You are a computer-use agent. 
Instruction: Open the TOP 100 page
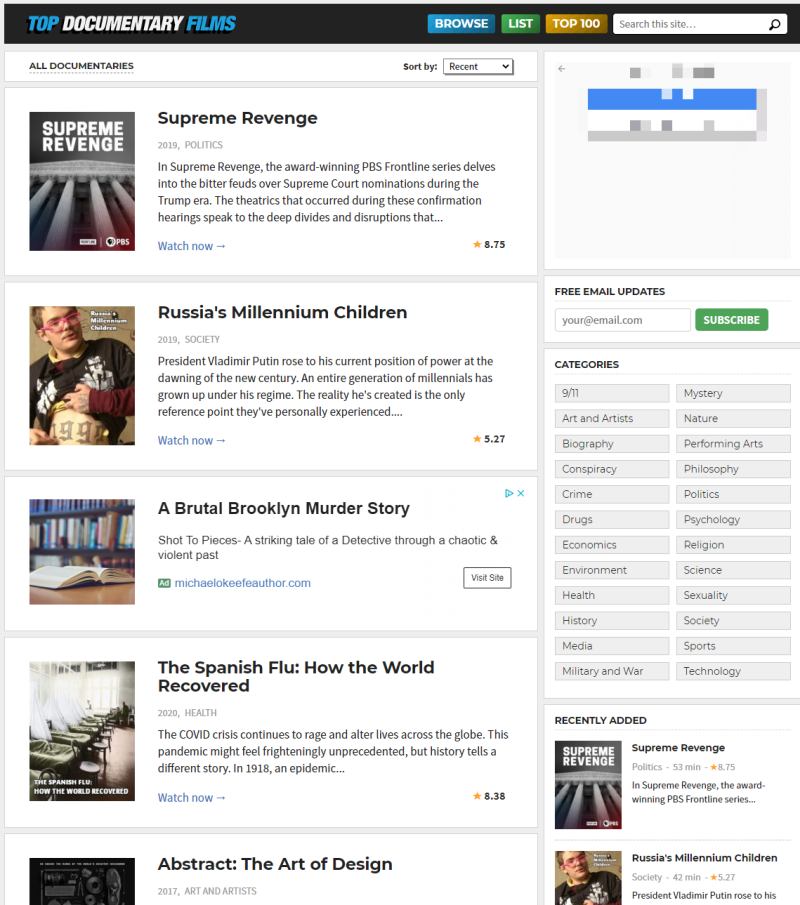click(x=576, y=24)
